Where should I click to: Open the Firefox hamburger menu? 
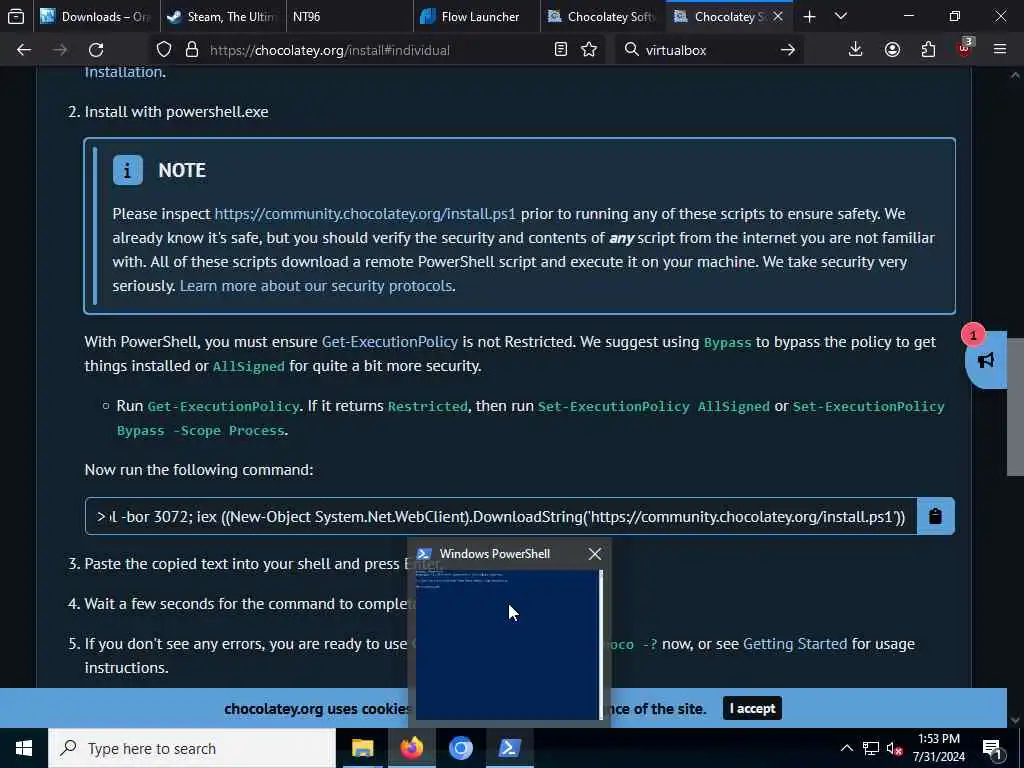click(x=1000, y=50)
